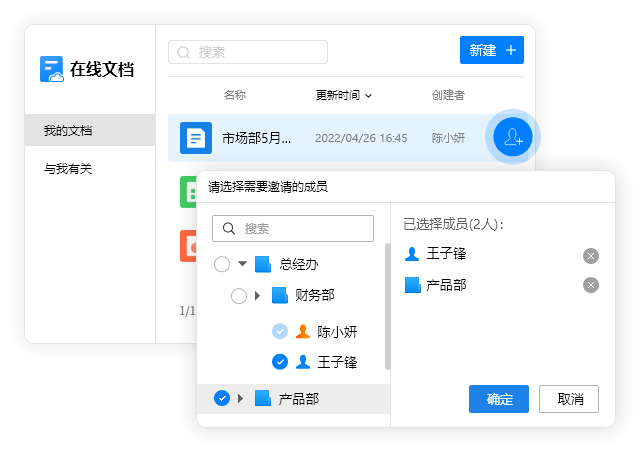This screenshot has height=460, width=640.
Task: Click the 总经办 folder icon
Action: tap(263, 264)
